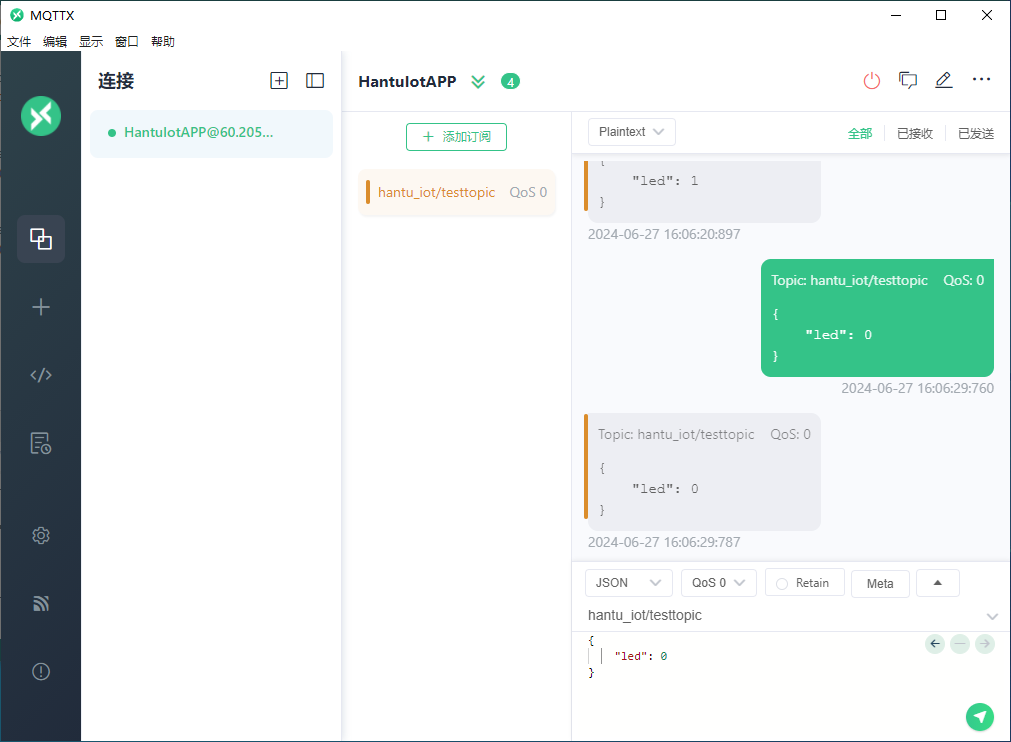Add new connection with plus box icon

point(279,81)
